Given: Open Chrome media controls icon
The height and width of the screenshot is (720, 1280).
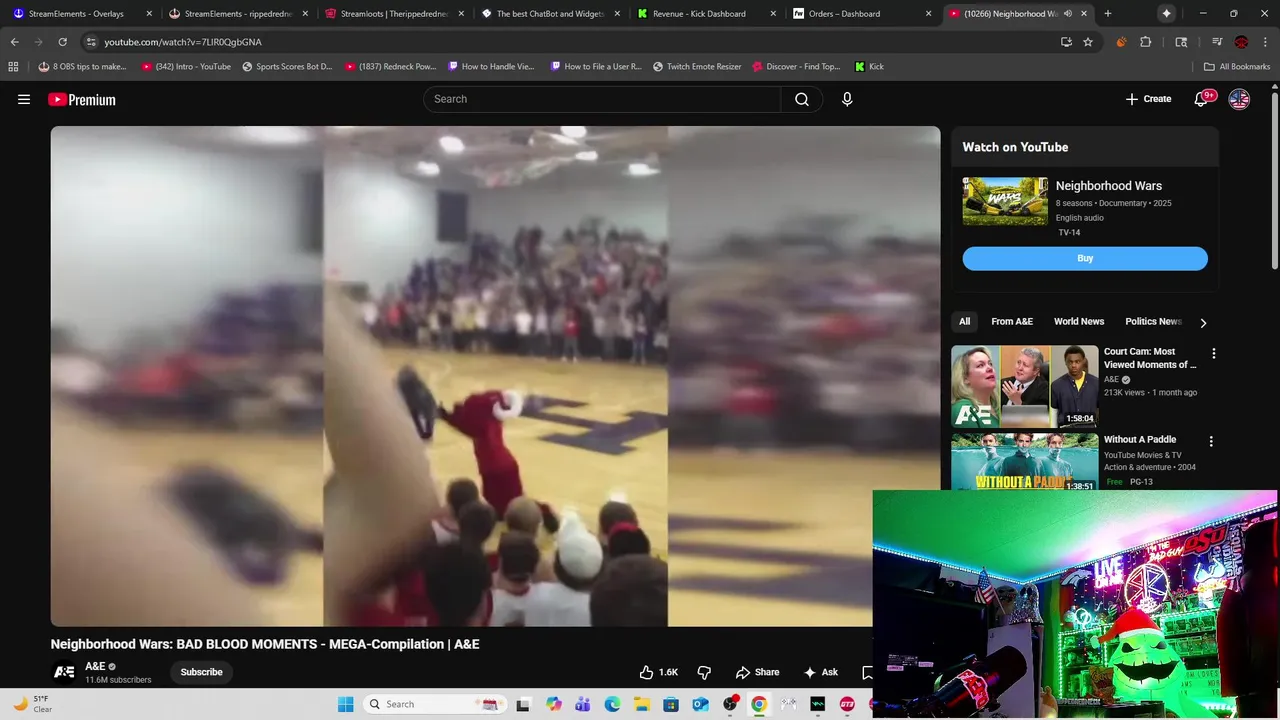Looking at the screenshot, I should tap(1216, 42).
